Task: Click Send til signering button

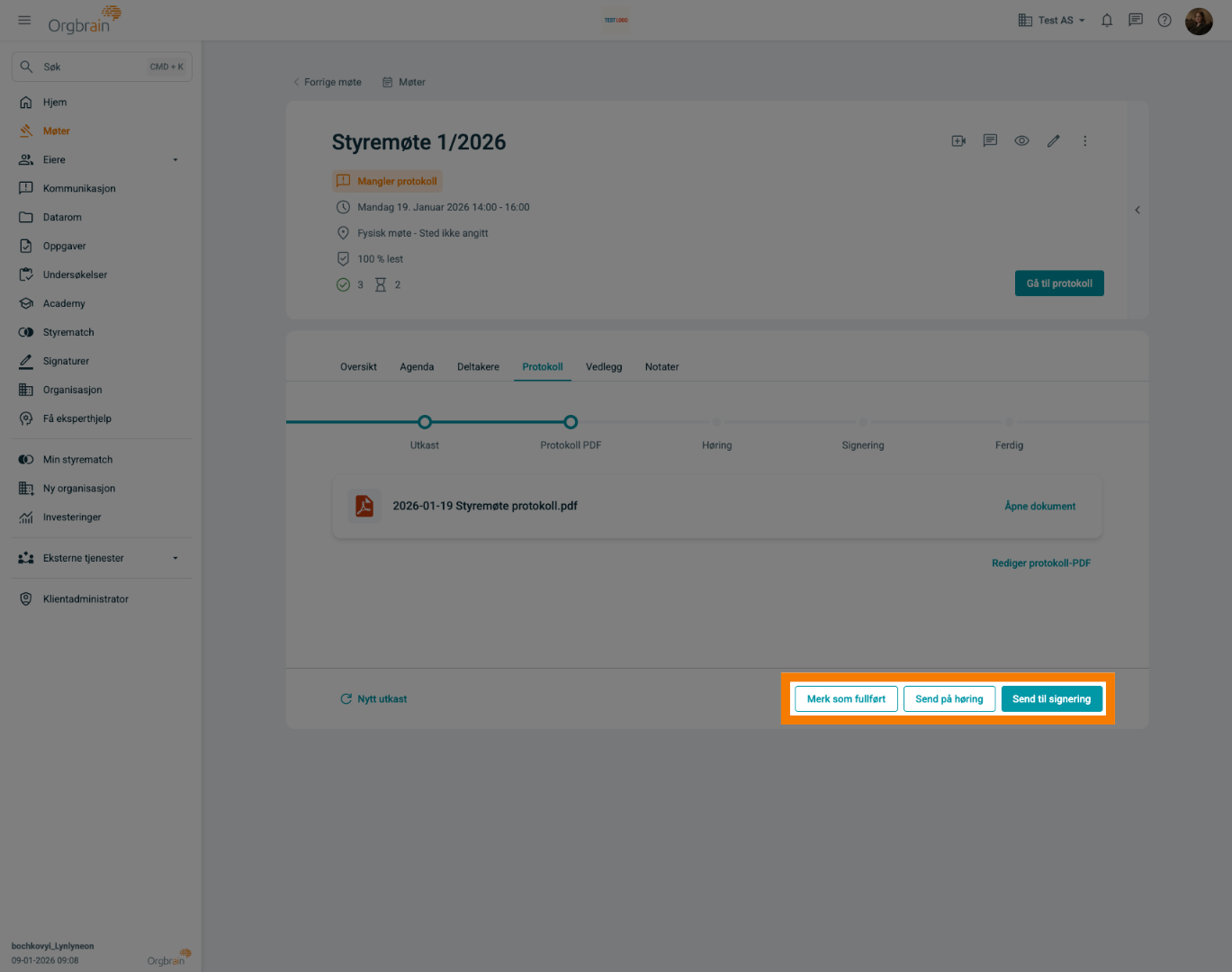Action: coord(1051,699)
